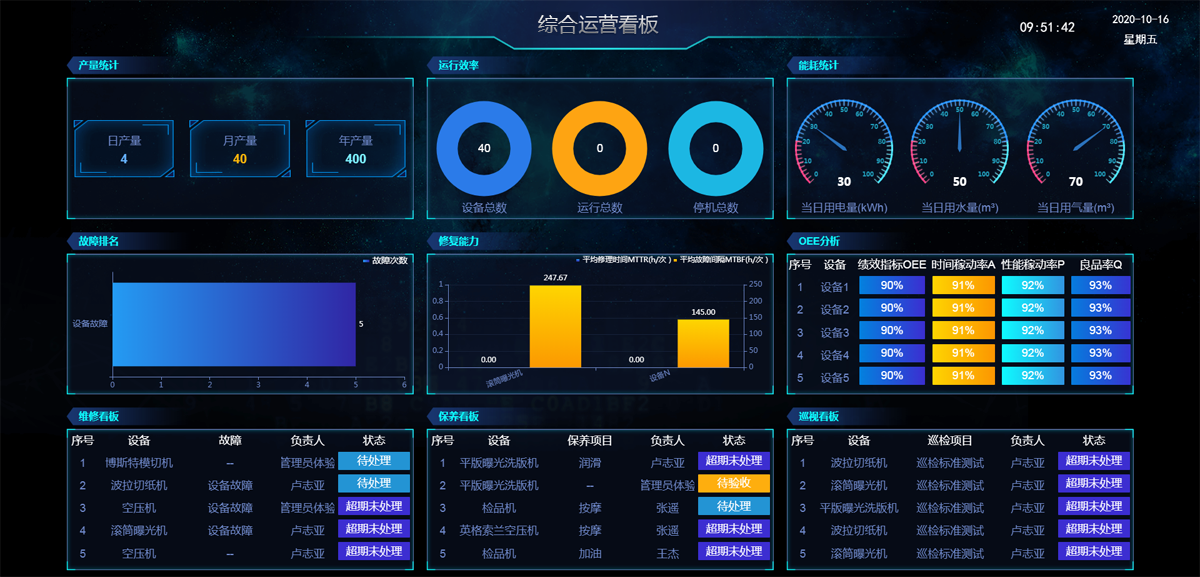Open the 能耗统计 section header

coord(818,65)
